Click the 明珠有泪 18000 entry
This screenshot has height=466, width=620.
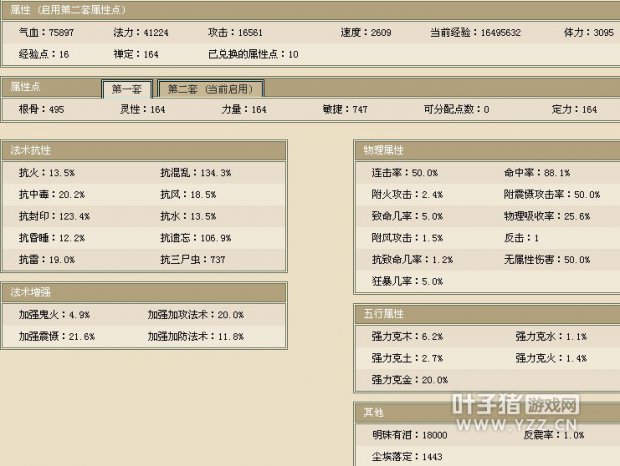click(409, 436)
